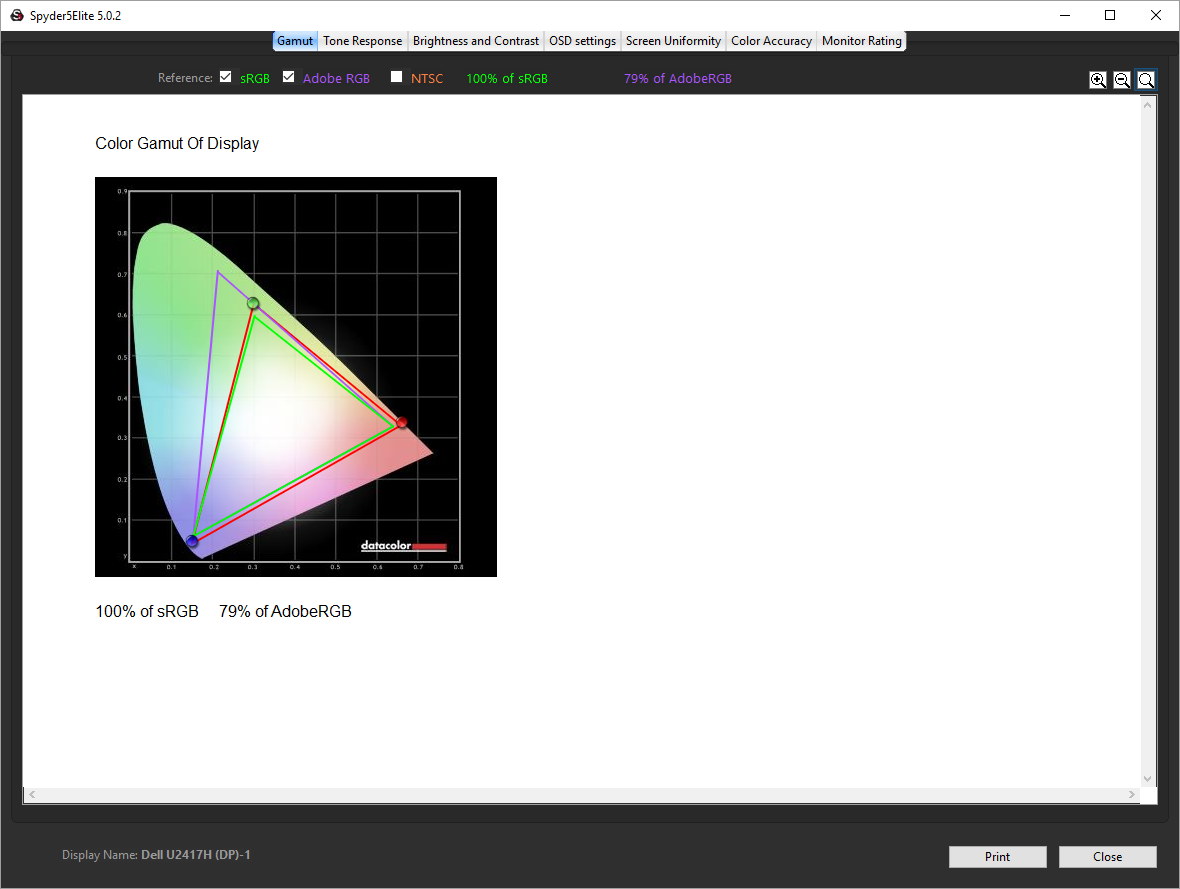Click the Close button at bottom
The width and height of the screenshot is (1180, 889).
point(1107,857)
